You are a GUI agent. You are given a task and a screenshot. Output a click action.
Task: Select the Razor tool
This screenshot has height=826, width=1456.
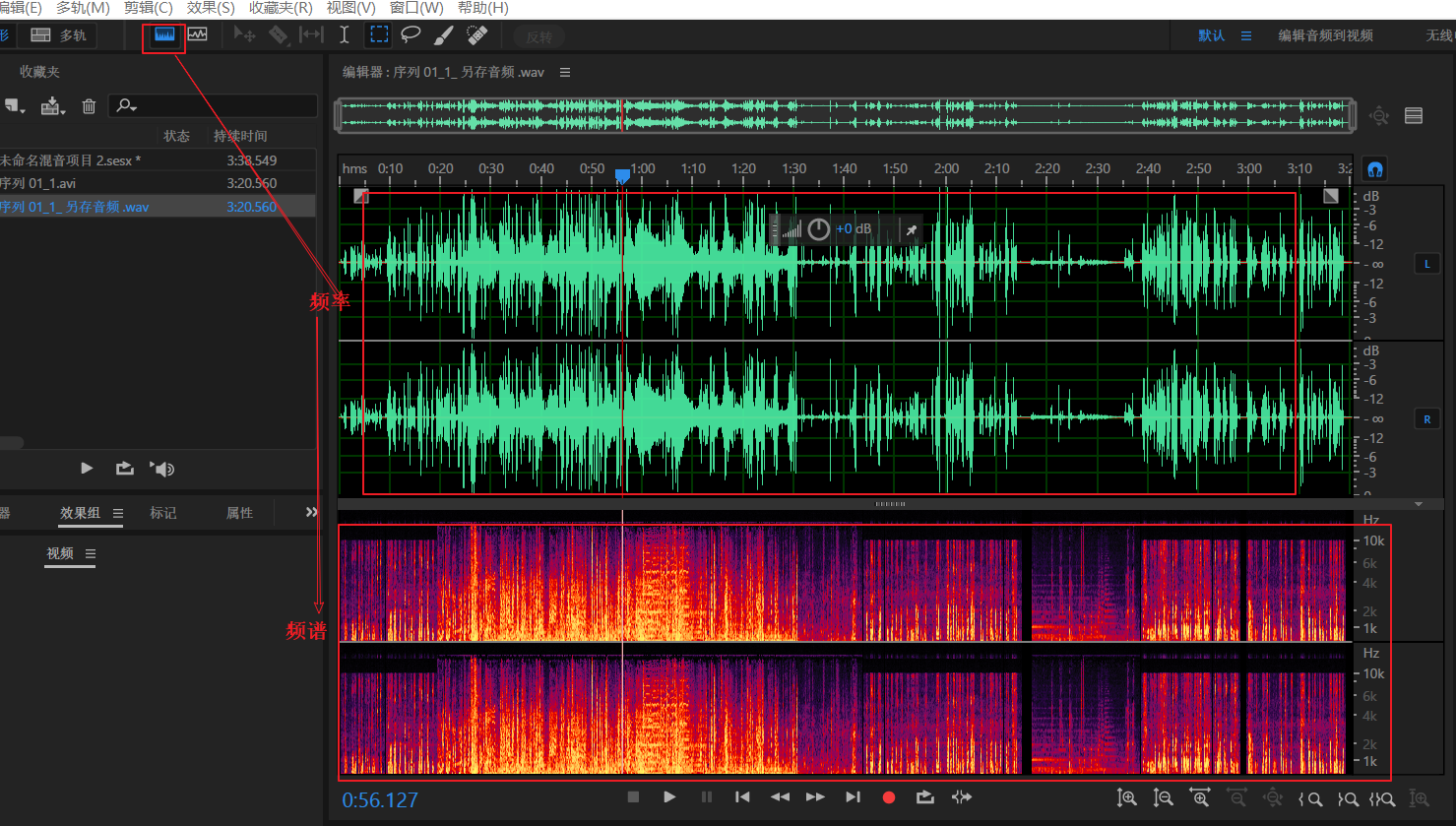click(278, 35)
